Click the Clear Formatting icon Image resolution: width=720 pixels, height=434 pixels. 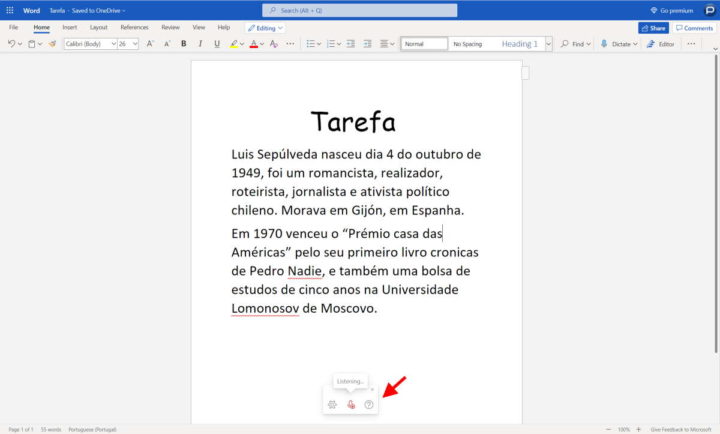pos(274,44)
